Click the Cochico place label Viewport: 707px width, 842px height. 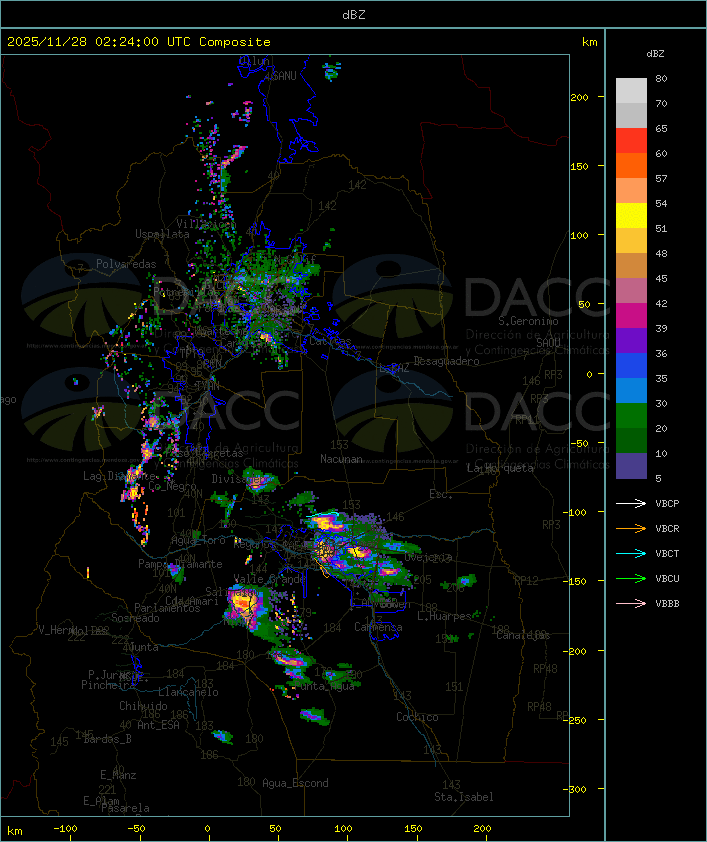(417, 717)
